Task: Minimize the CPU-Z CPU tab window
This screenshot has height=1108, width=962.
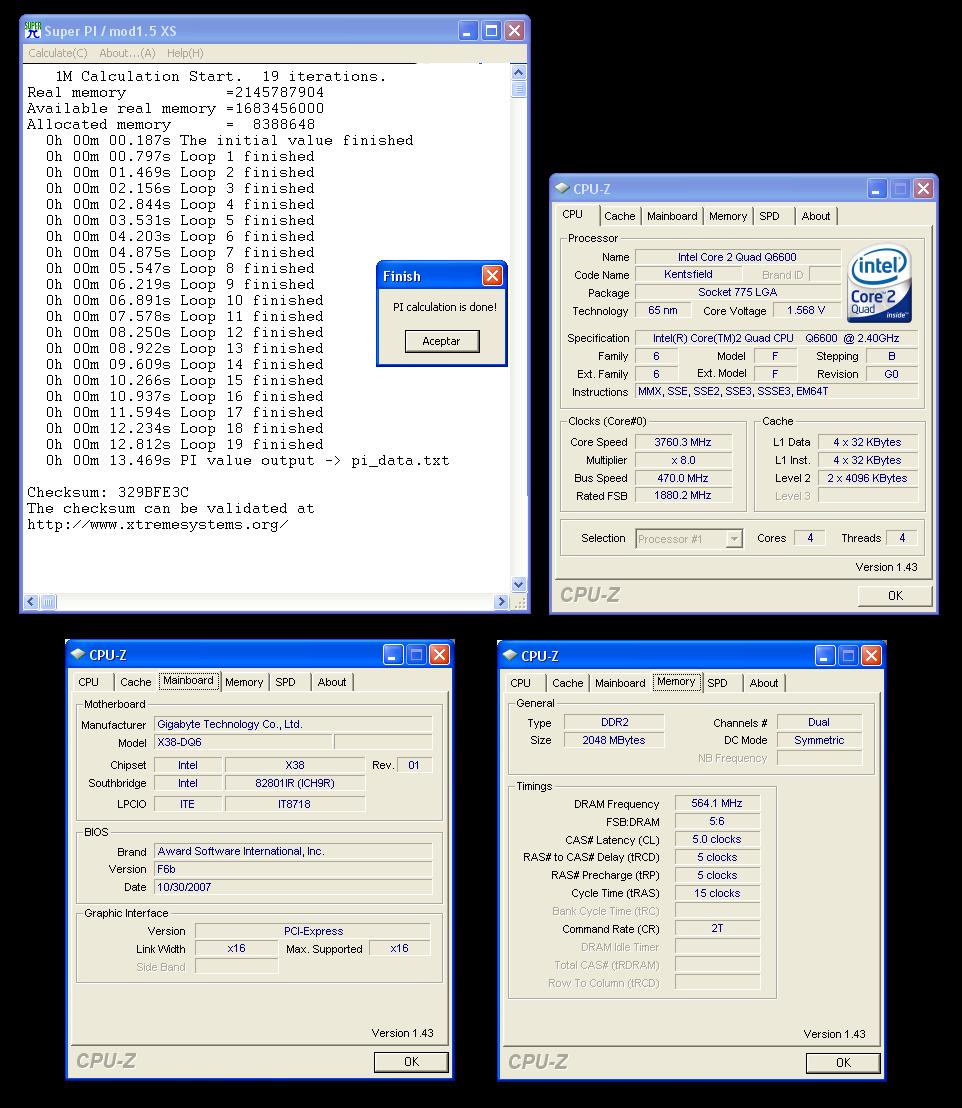Action: (876, 189)
